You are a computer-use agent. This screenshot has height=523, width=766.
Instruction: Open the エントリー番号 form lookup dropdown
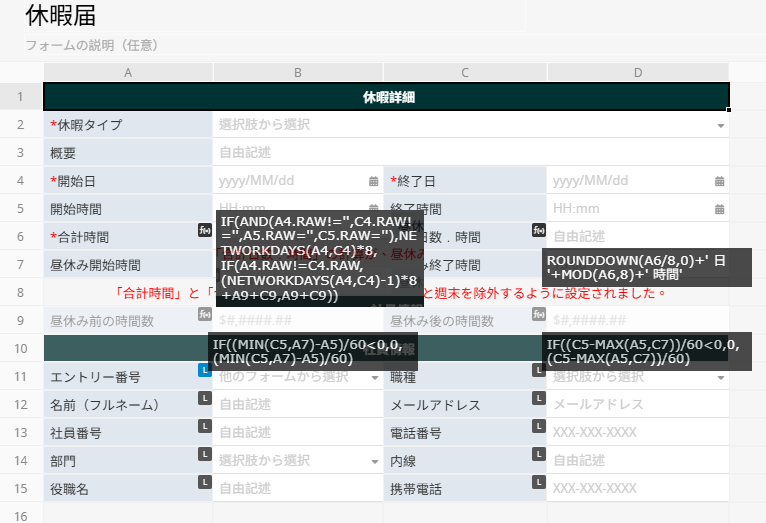375,378
